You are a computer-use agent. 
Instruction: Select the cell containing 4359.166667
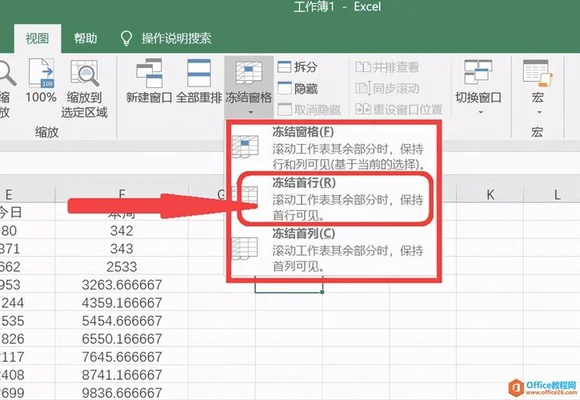122,303
